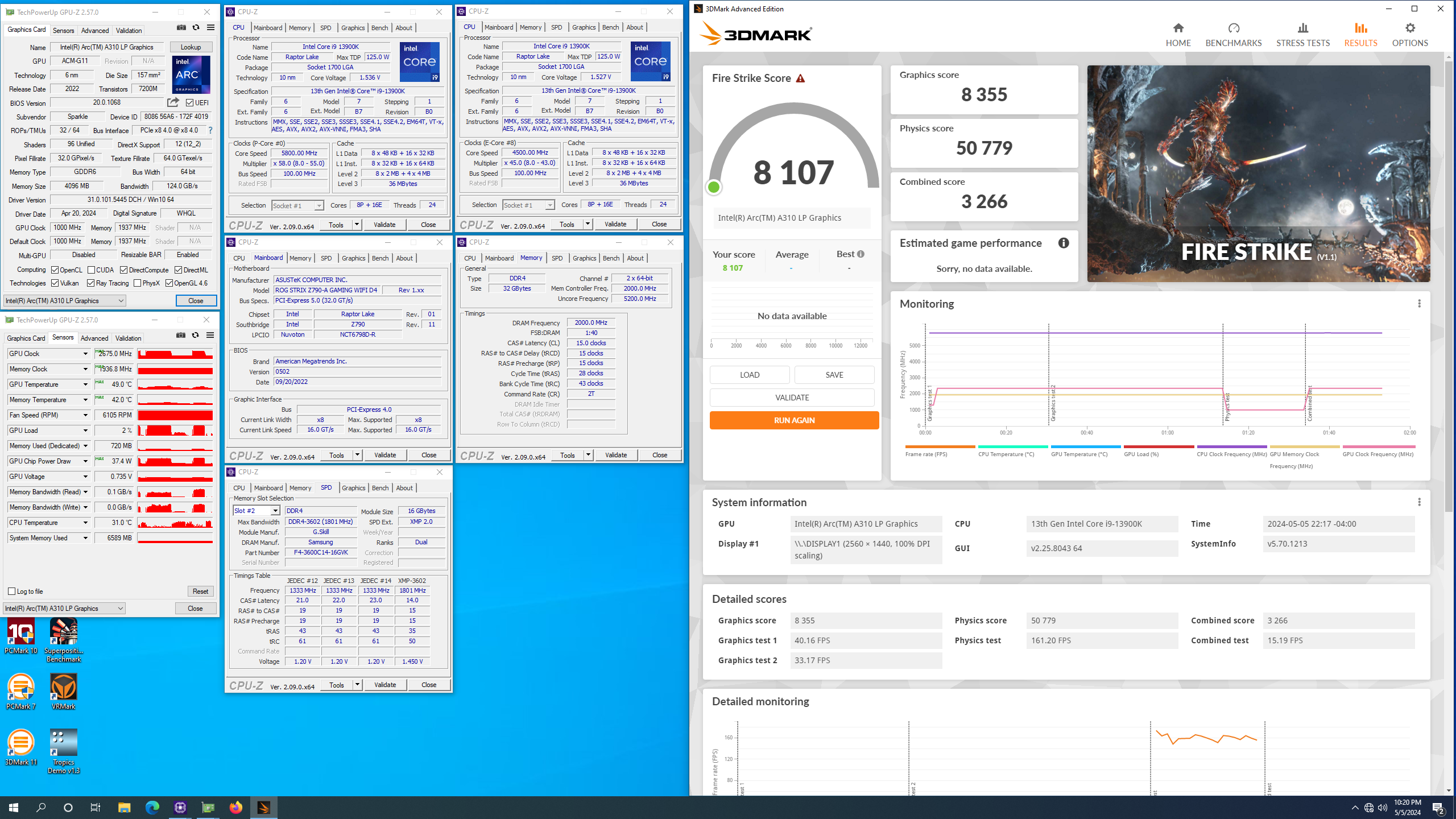Expand Fan Speed (RPM) sensor dropdown
The width and height of the screenshot is (1456, 819).
(85, 415)
